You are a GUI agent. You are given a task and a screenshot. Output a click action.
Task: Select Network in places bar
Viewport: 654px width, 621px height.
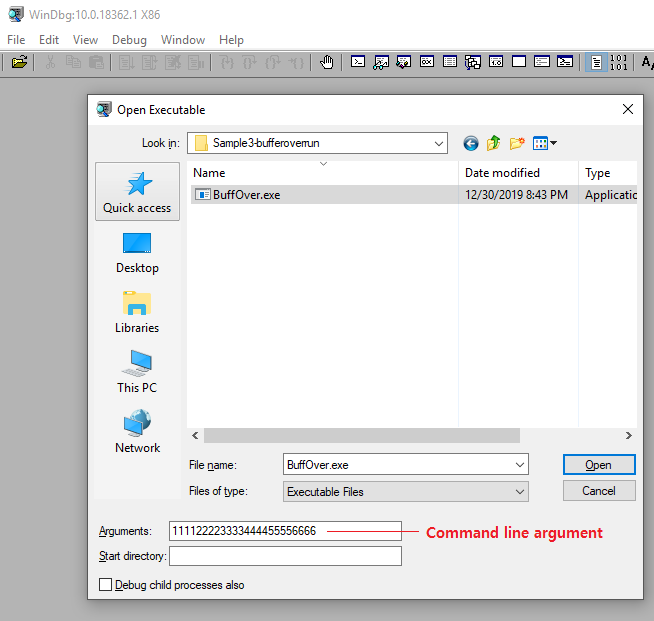pos(137,432)
